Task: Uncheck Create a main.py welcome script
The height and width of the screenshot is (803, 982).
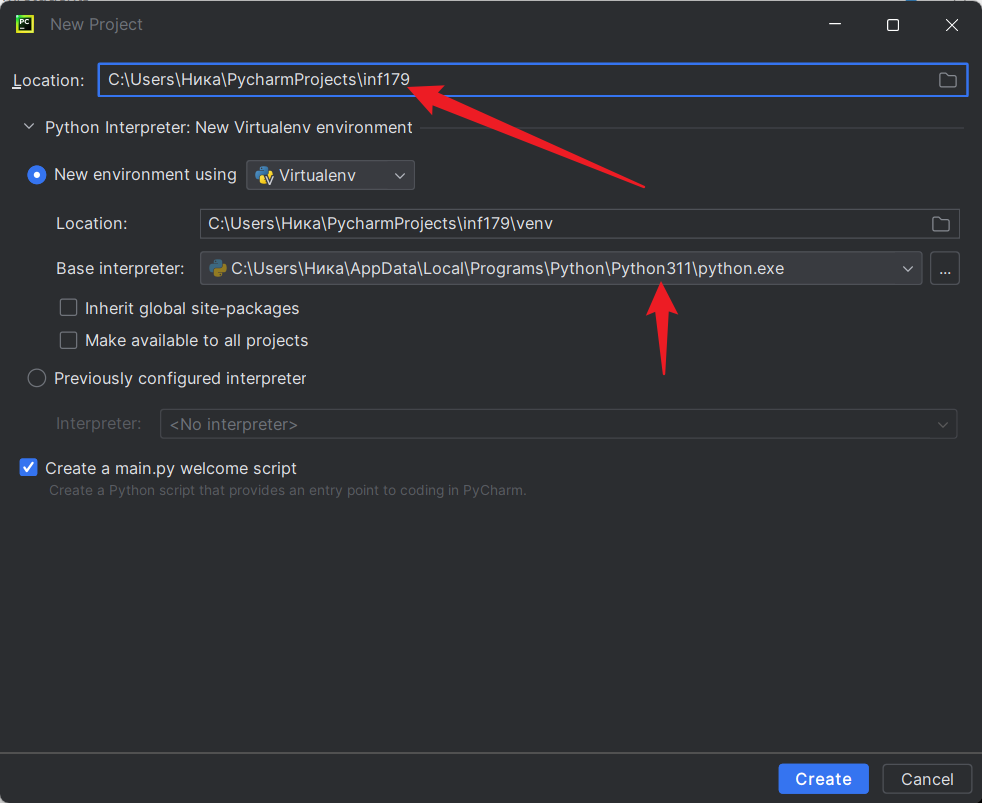Action: pyautogui.click(x=29, y=468)
